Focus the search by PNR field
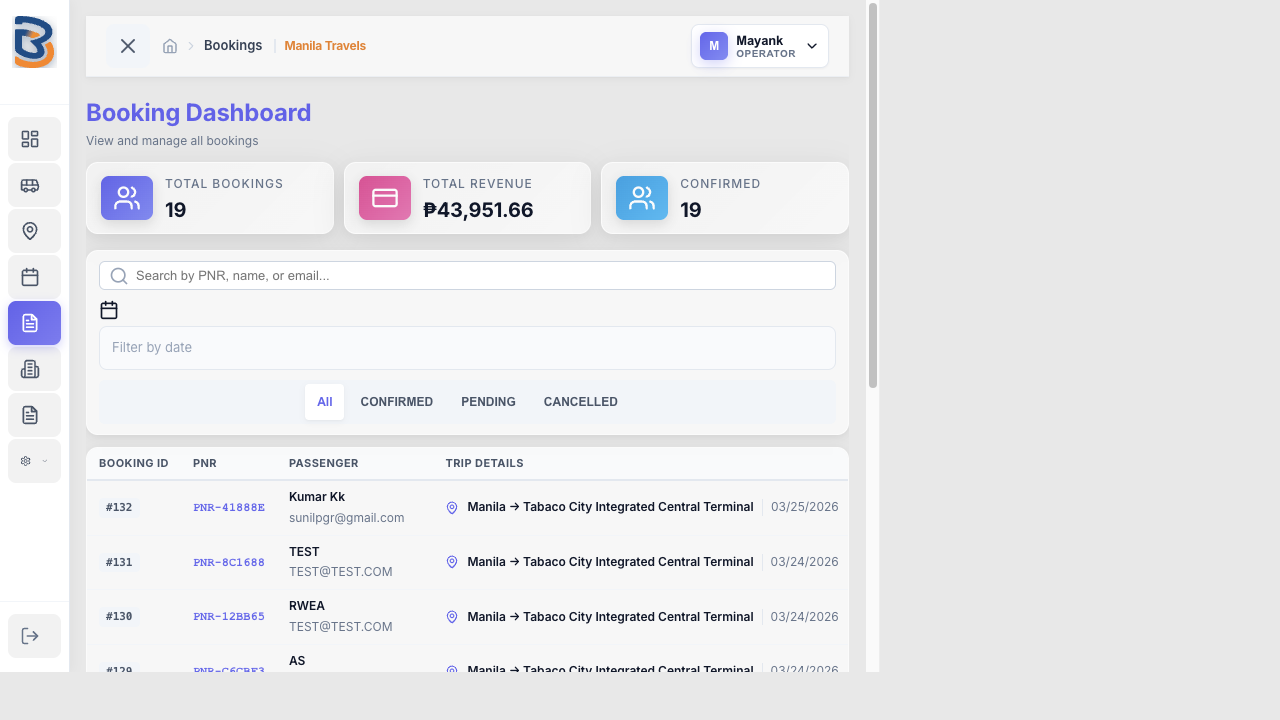 click(467, 276)
